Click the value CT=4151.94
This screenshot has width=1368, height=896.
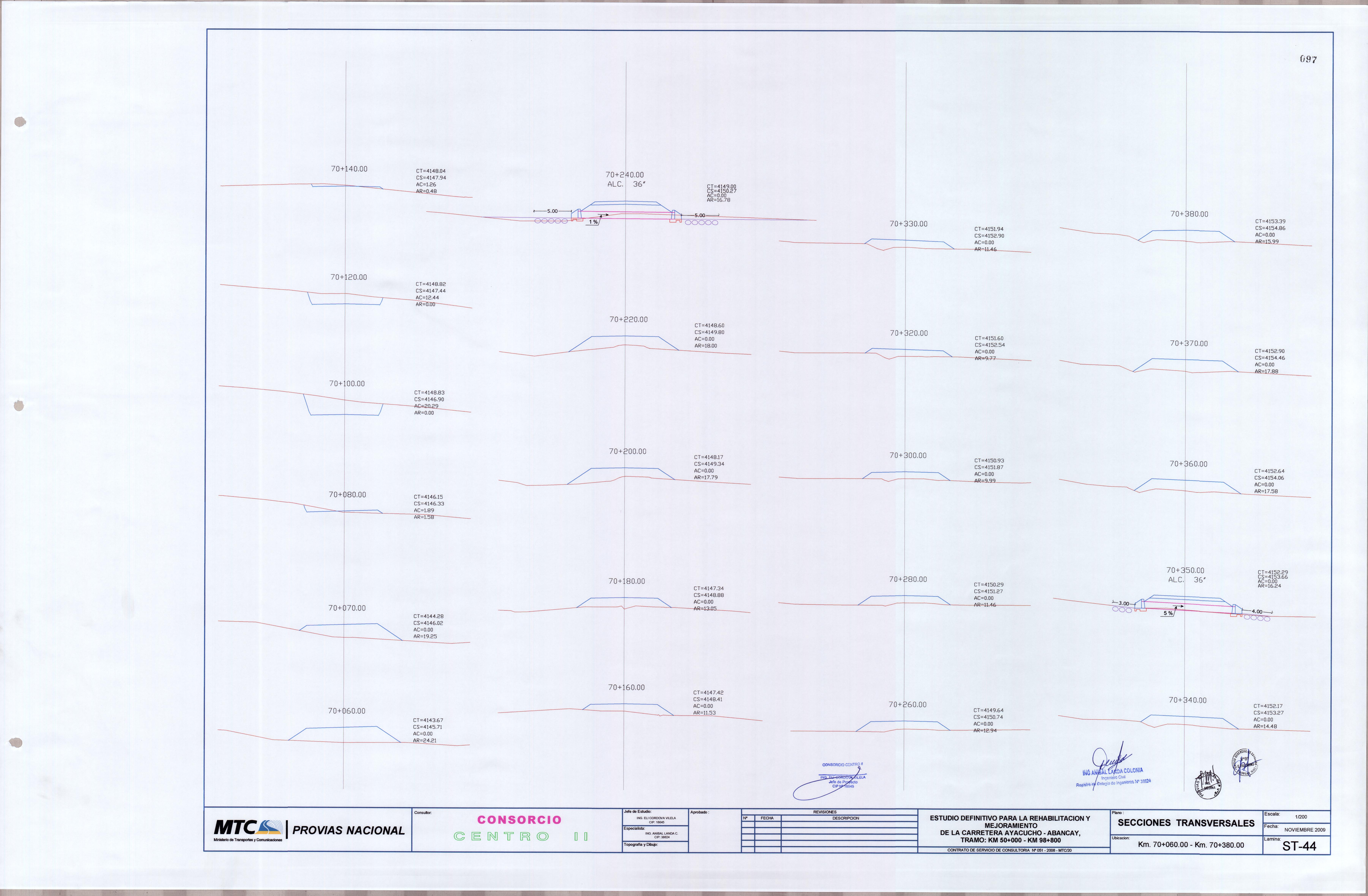(x=989, y=229)
